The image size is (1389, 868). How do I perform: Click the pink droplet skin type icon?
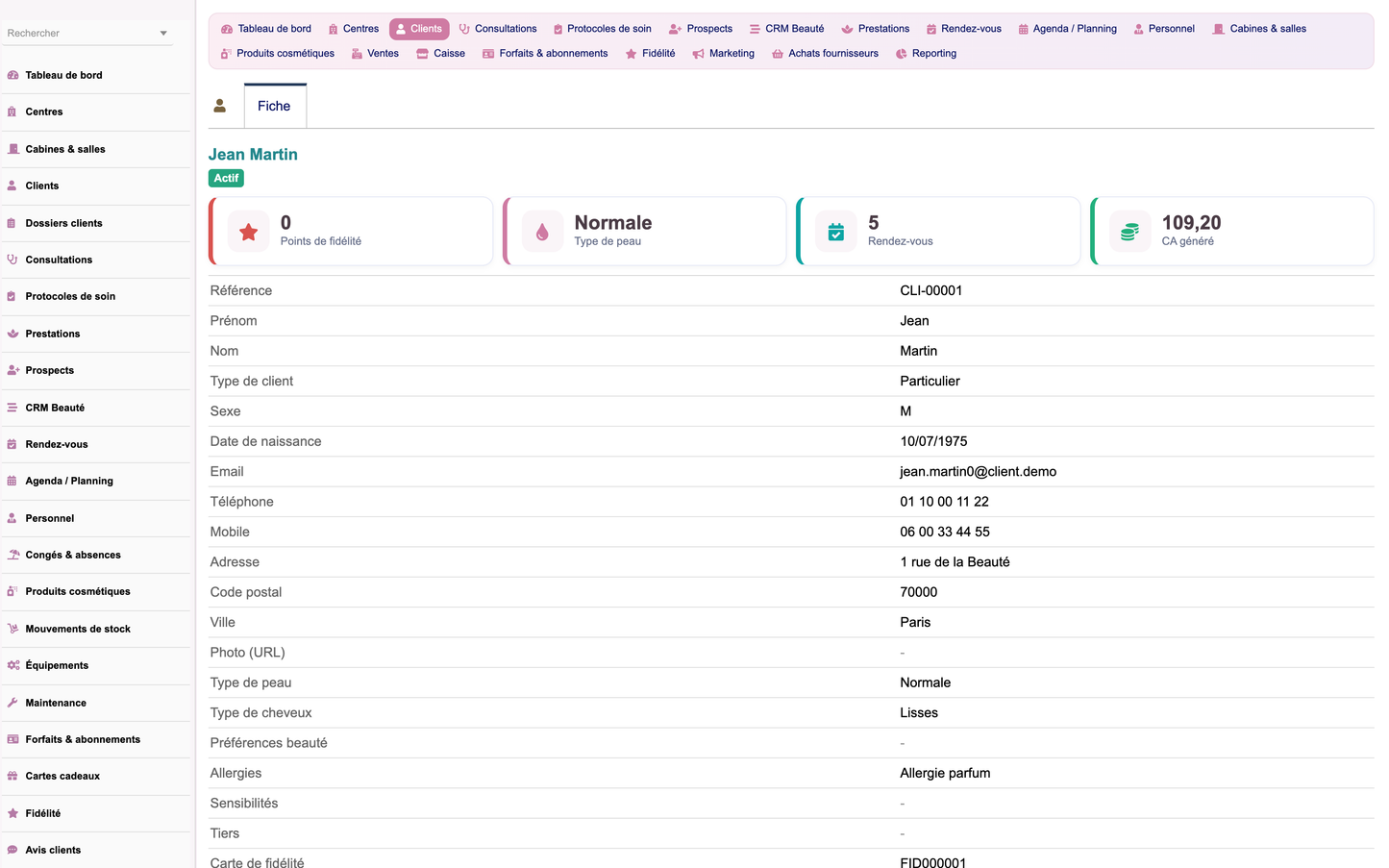pos(542,232)
